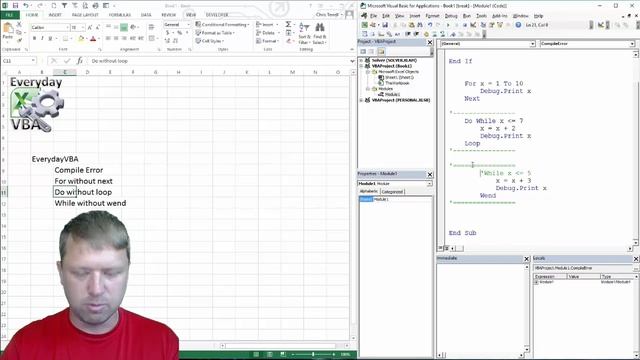Save the VBA project with the floppy-disk icon
This screenshot has width=640, height=360.
[385, 25]
